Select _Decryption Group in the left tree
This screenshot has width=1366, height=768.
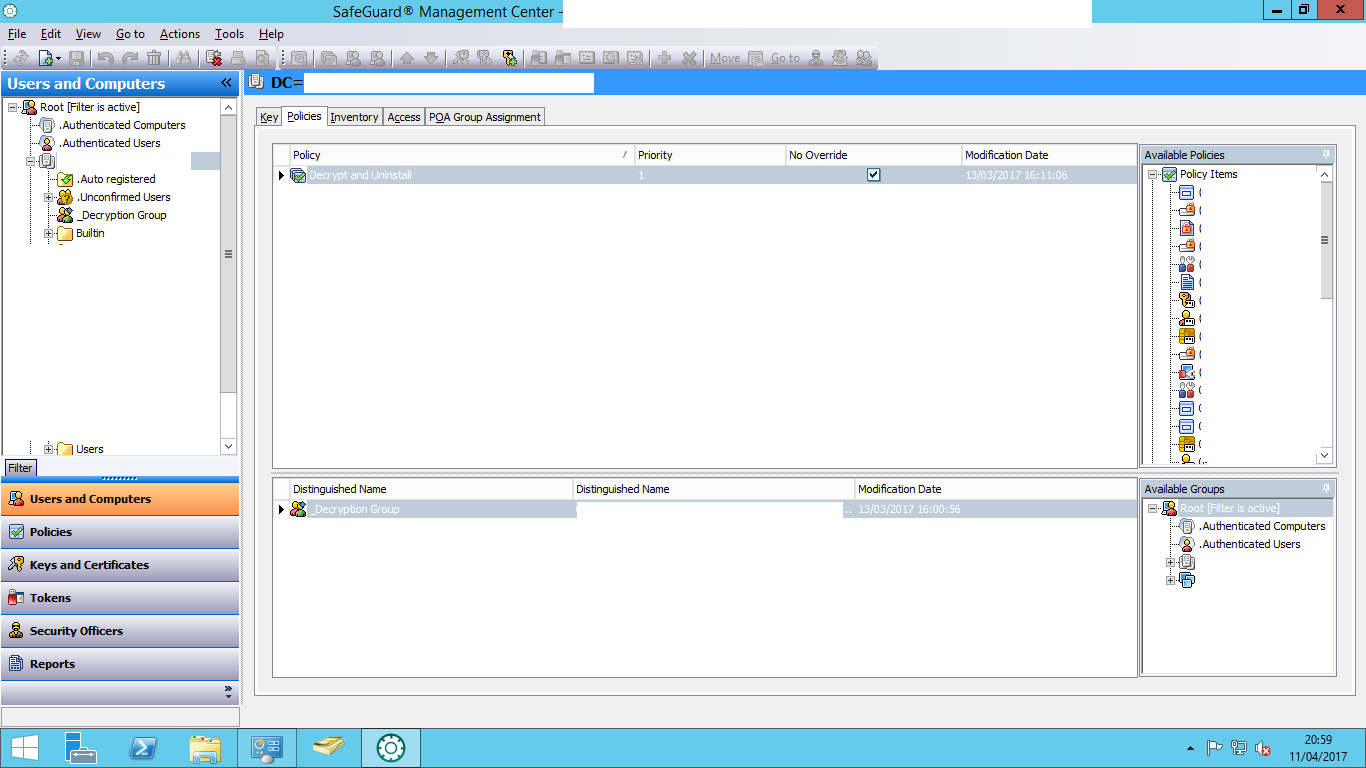[121, 215]
